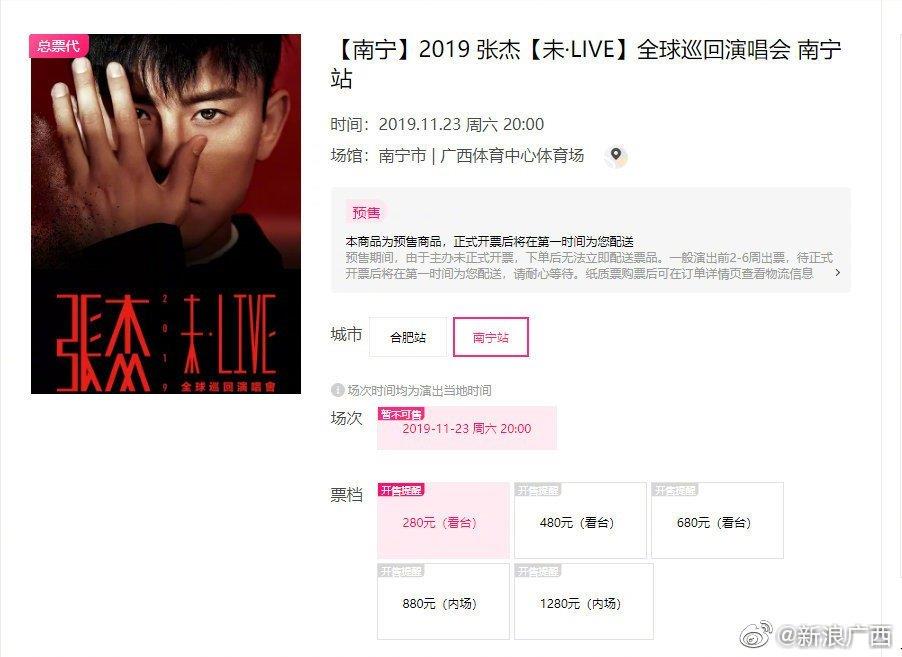The width and height of the screenshot is (902, 657).
Task: Select the 680元 (看台) ticket tier
Action: point(717,520)
